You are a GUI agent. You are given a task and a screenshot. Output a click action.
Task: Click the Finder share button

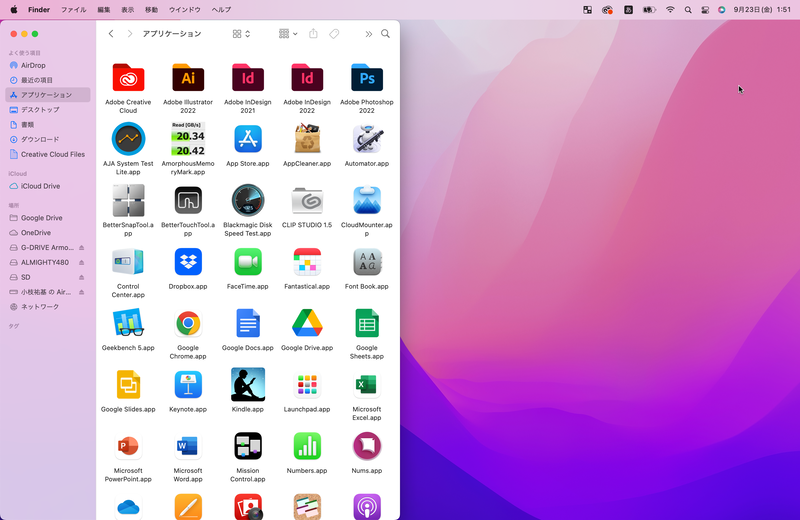313,34
